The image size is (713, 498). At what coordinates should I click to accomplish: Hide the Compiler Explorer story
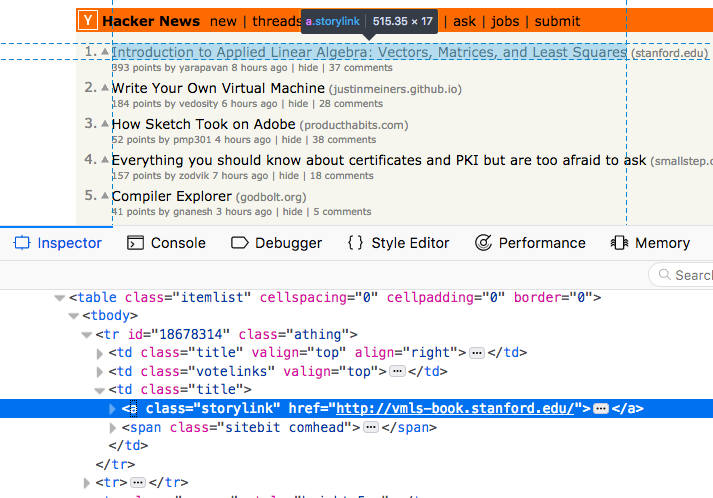292,211
